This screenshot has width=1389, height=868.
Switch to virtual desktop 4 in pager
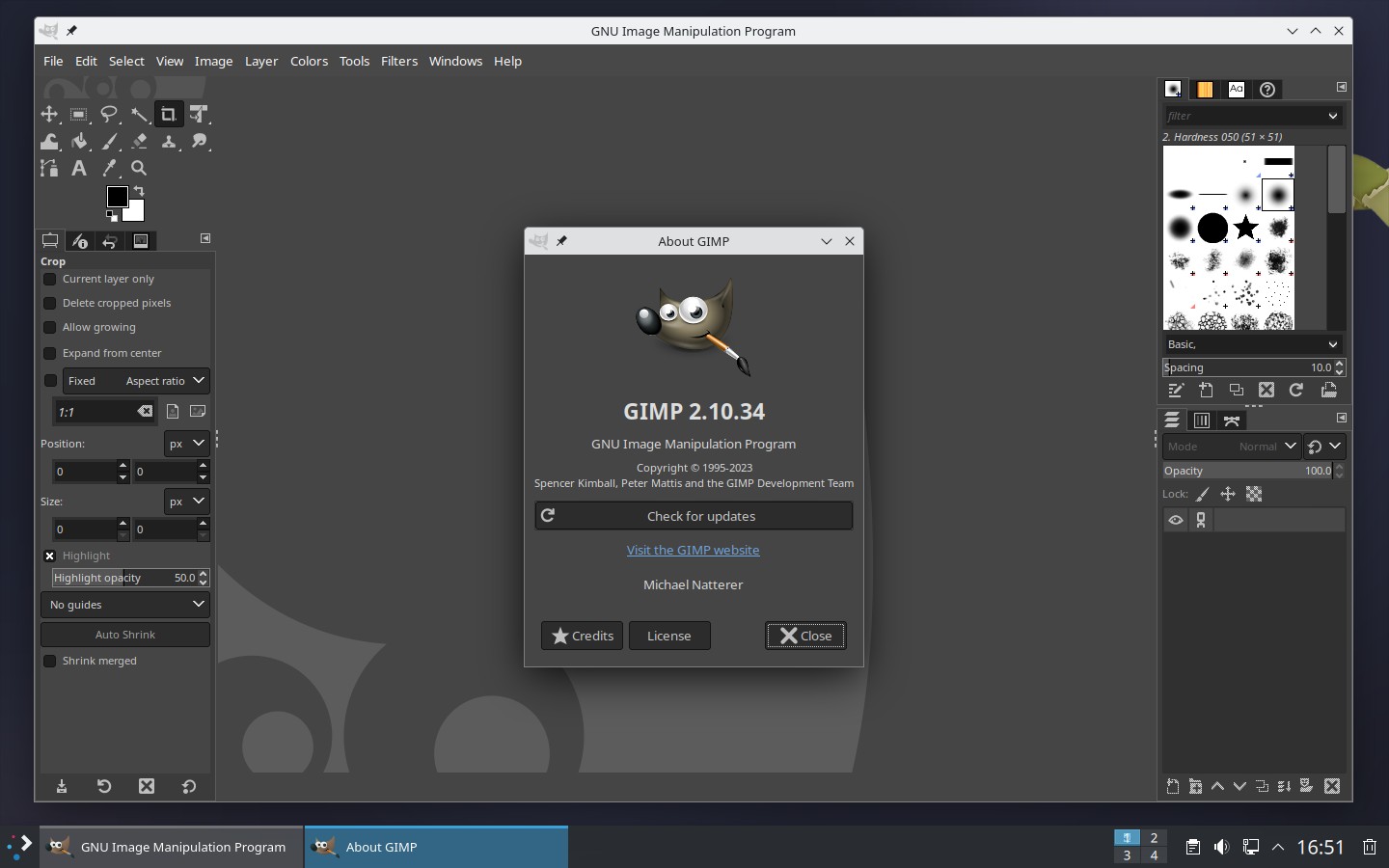[x=1154, y=855]
